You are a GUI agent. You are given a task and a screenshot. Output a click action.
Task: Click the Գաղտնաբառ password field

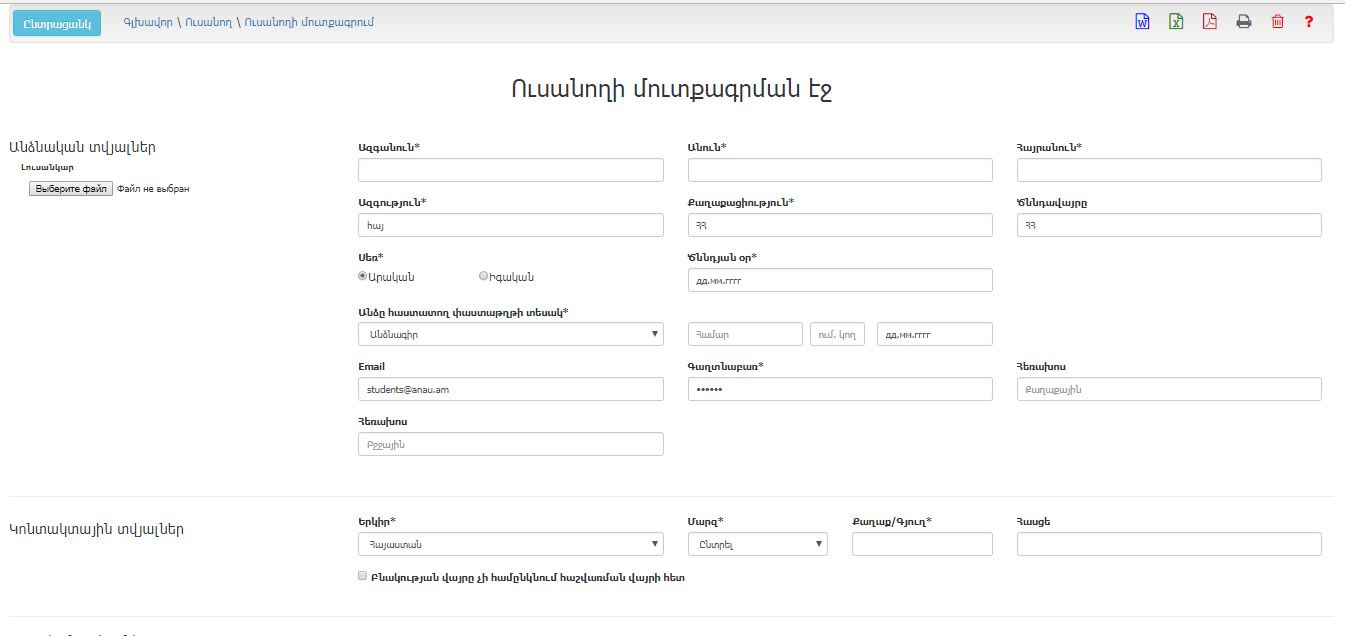click(840, 389)
